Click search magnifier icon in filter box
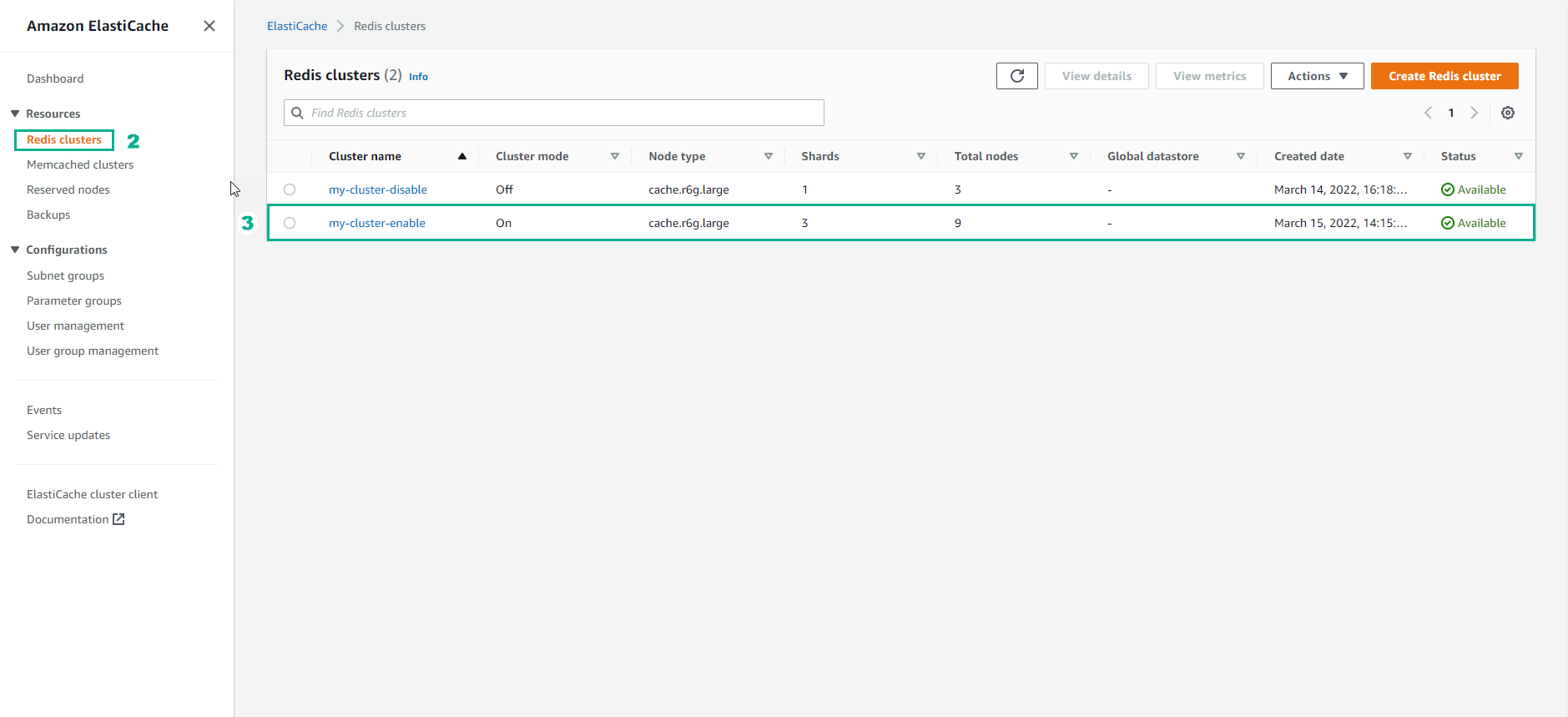 (297, 113)
